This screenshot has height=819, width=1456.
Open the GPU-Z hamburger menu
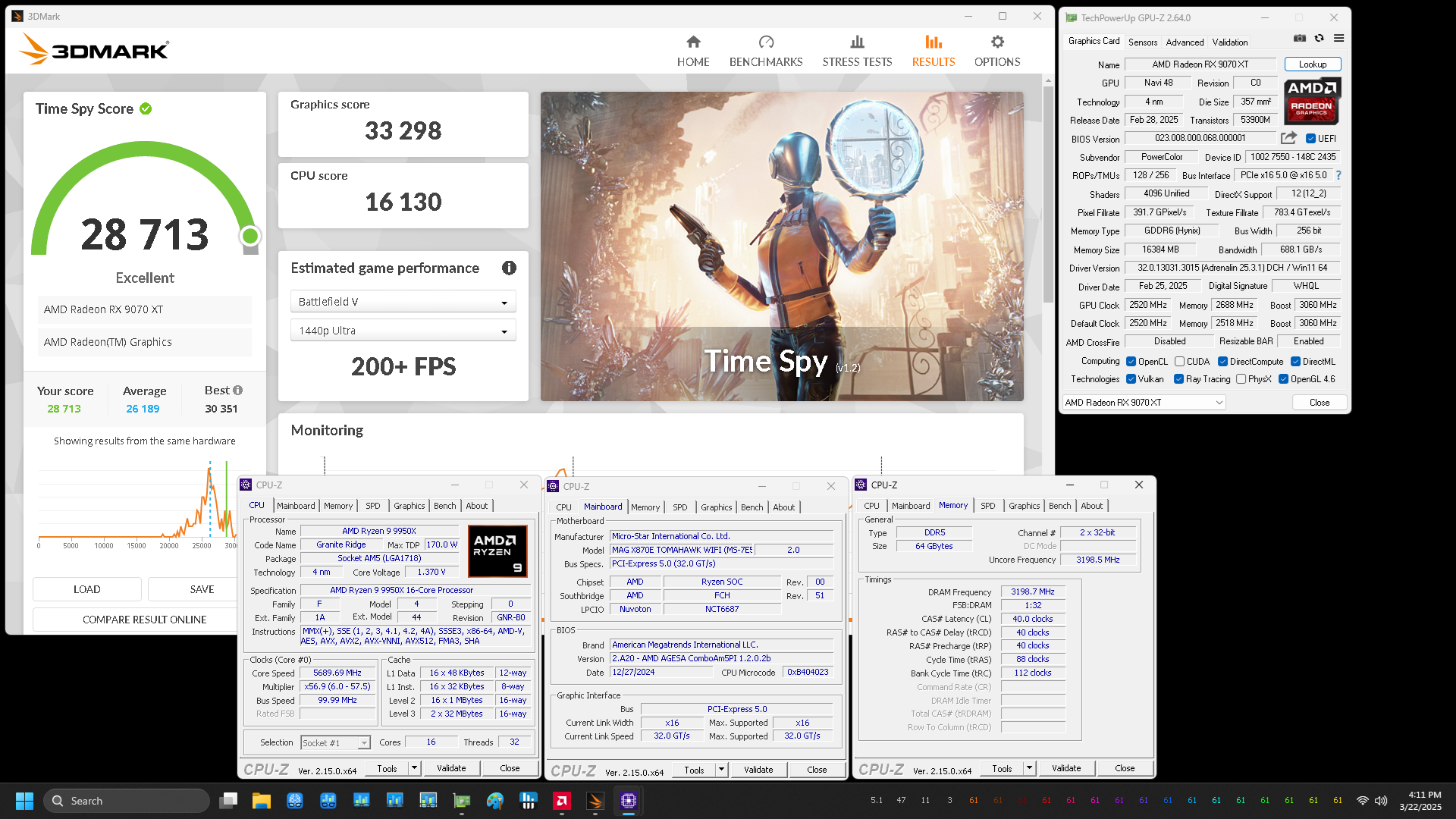(1339, 38)
